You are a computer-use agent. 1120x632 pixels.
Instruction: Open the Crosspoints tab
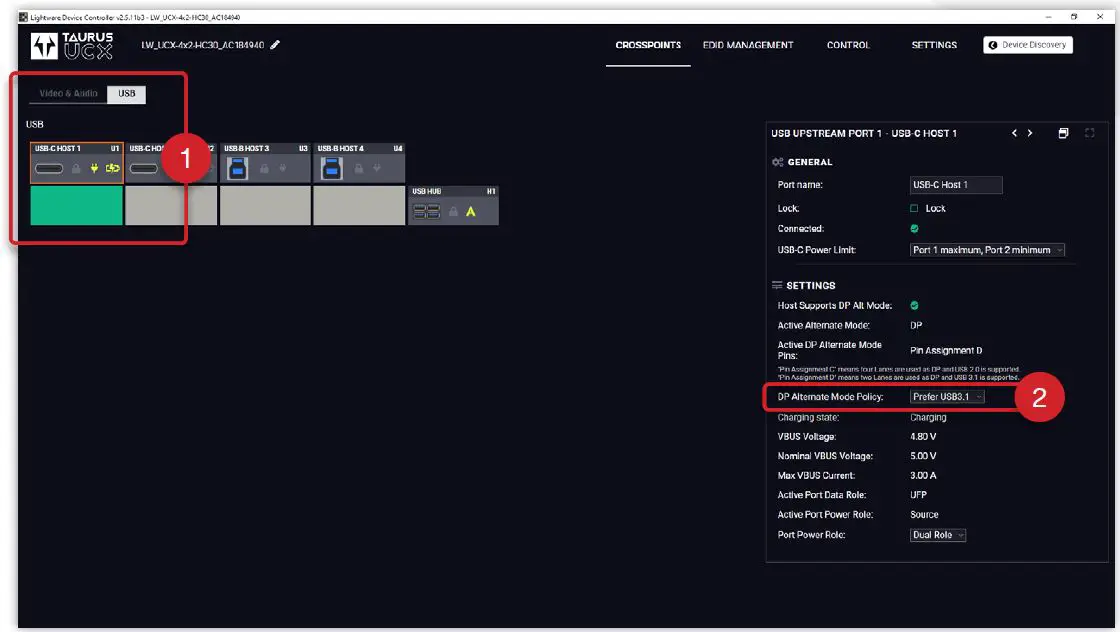pyautogui.click(x=648, y=45)
